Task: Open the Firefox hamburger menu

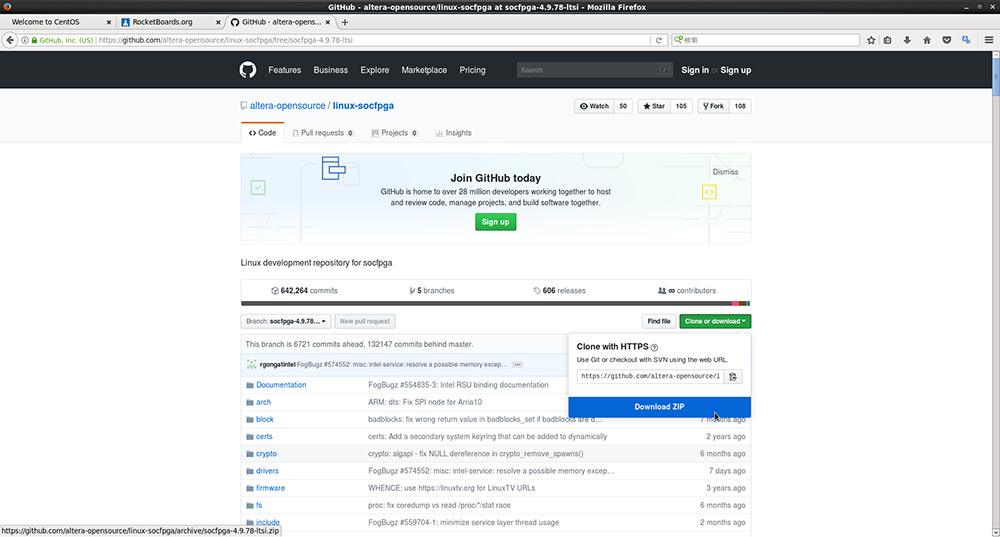Action: click(989, 40)
